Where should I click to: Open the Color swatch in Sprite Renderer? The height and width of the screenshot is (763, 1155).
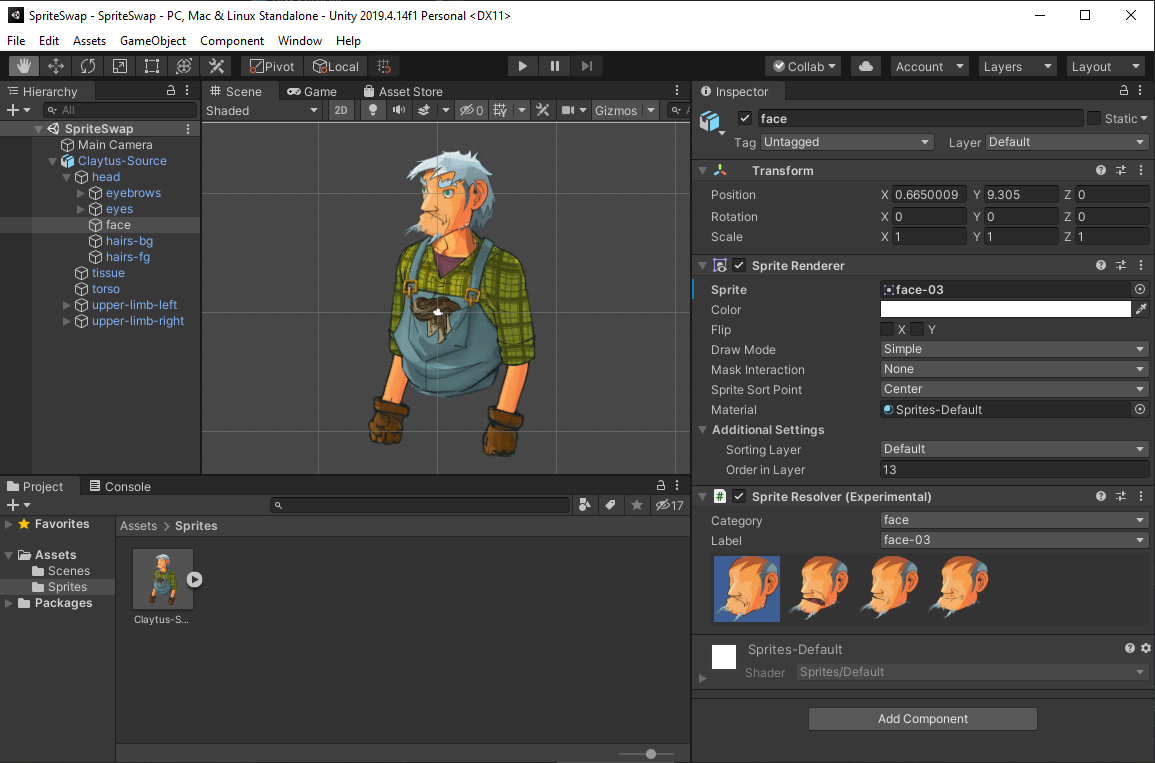tap(1005, 309)
